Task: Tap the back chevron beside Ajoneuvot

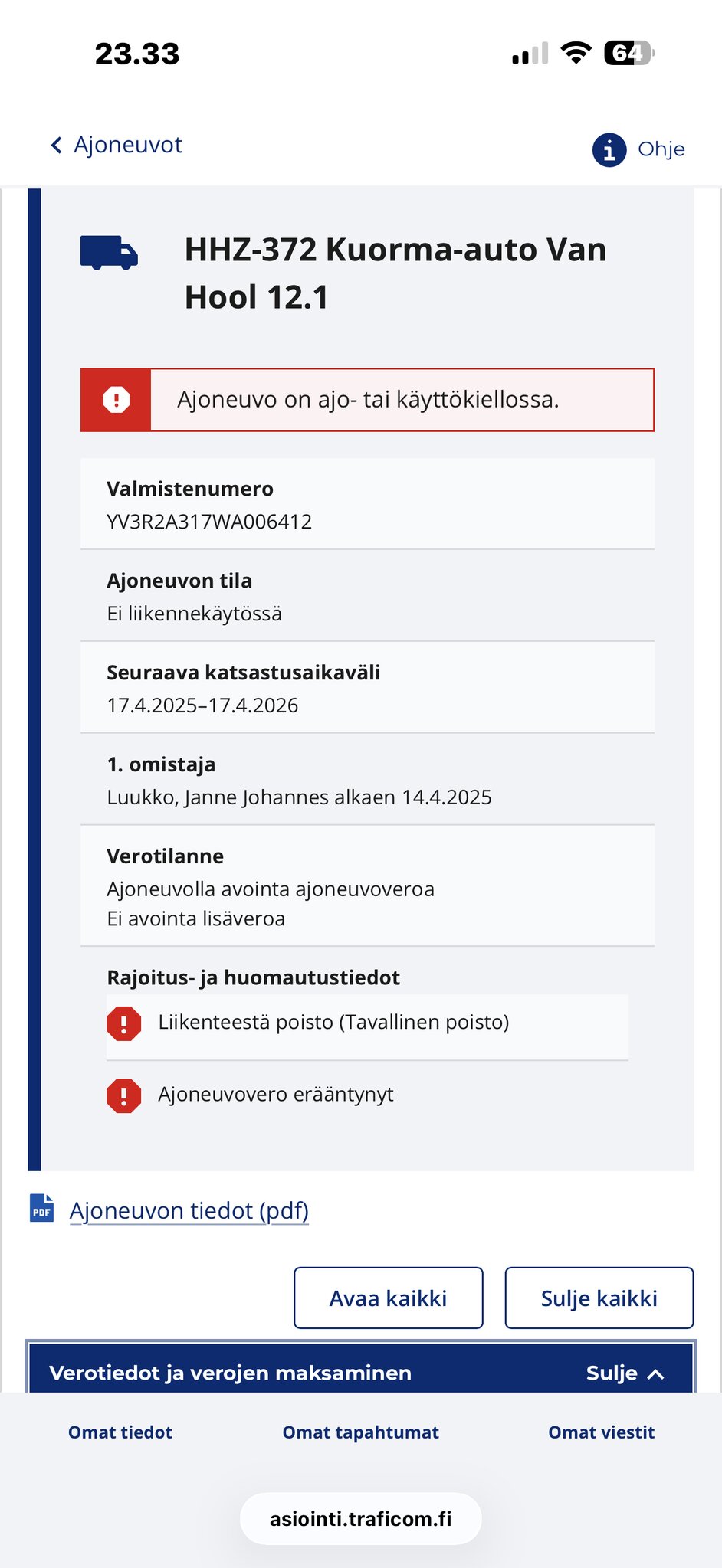Action: click(56, 146)
